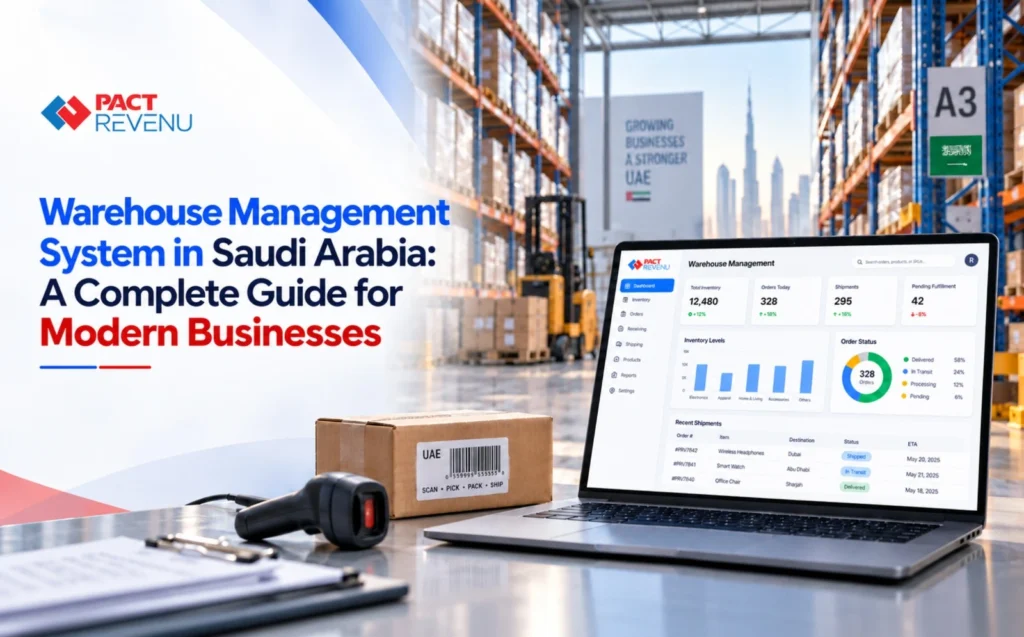
Task: Click the Electronics bar in Inventory Levels
Action: coord(700,378)
